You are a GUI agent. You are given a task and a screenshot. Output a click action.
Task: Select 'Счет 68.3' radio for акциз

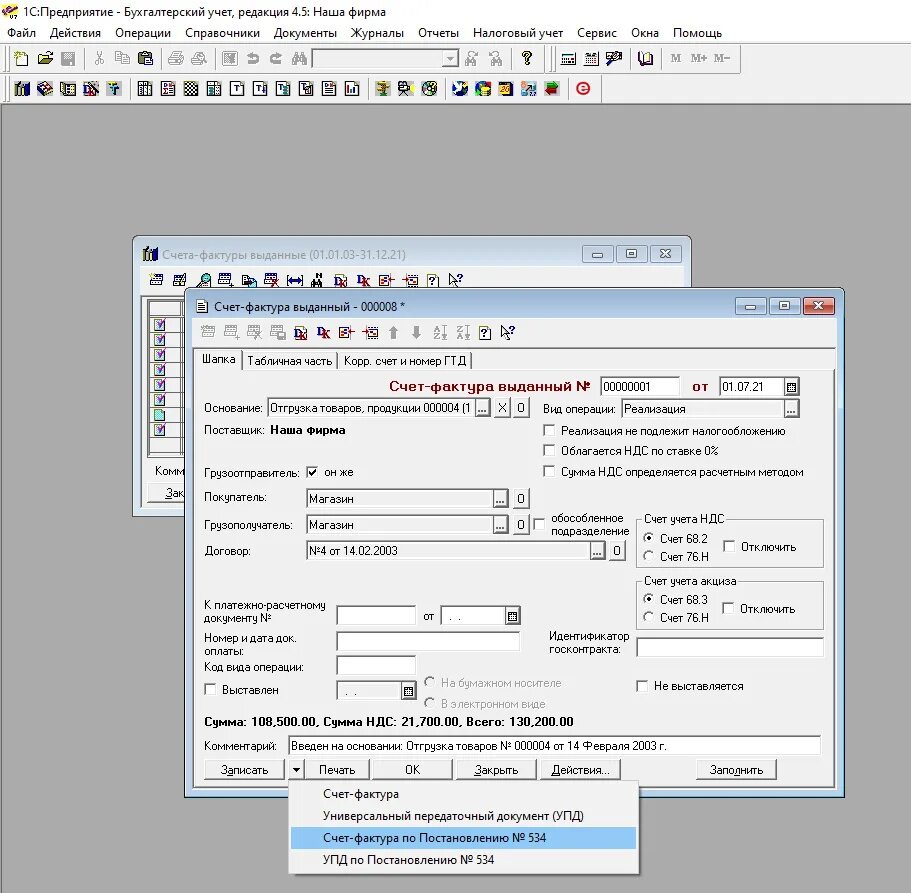click(x=648, y=598)
